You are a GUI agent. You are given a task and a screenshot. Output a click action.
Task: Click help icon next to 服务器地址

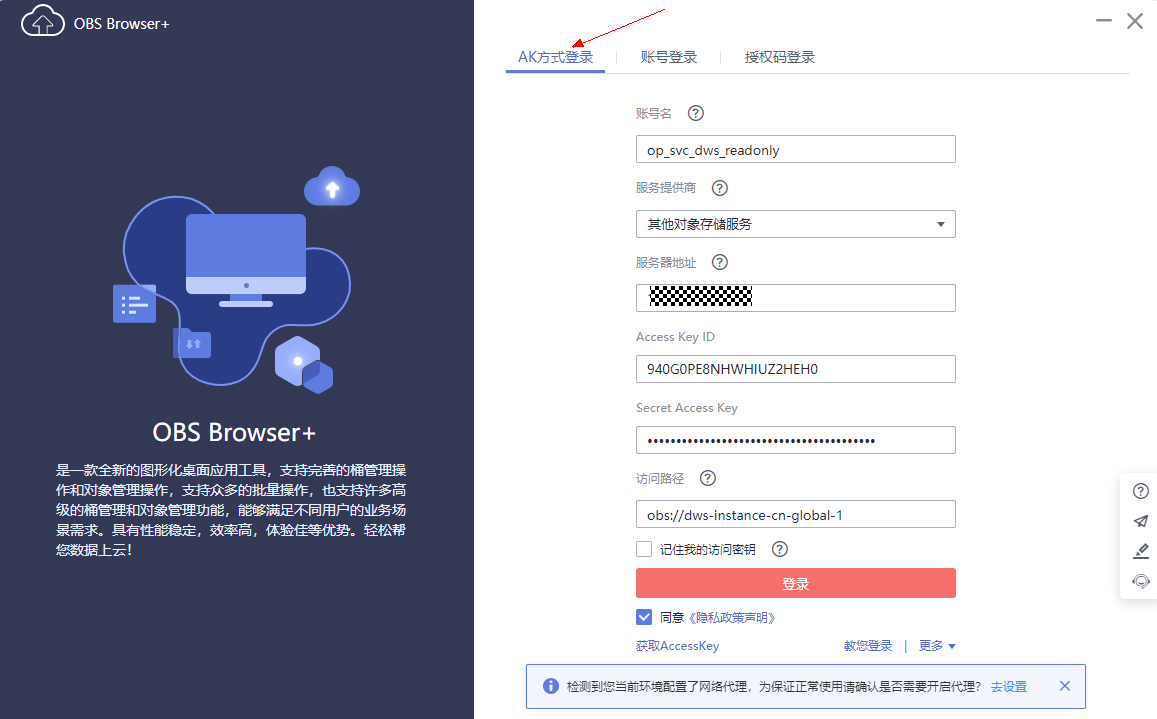(x=719, y=262)
